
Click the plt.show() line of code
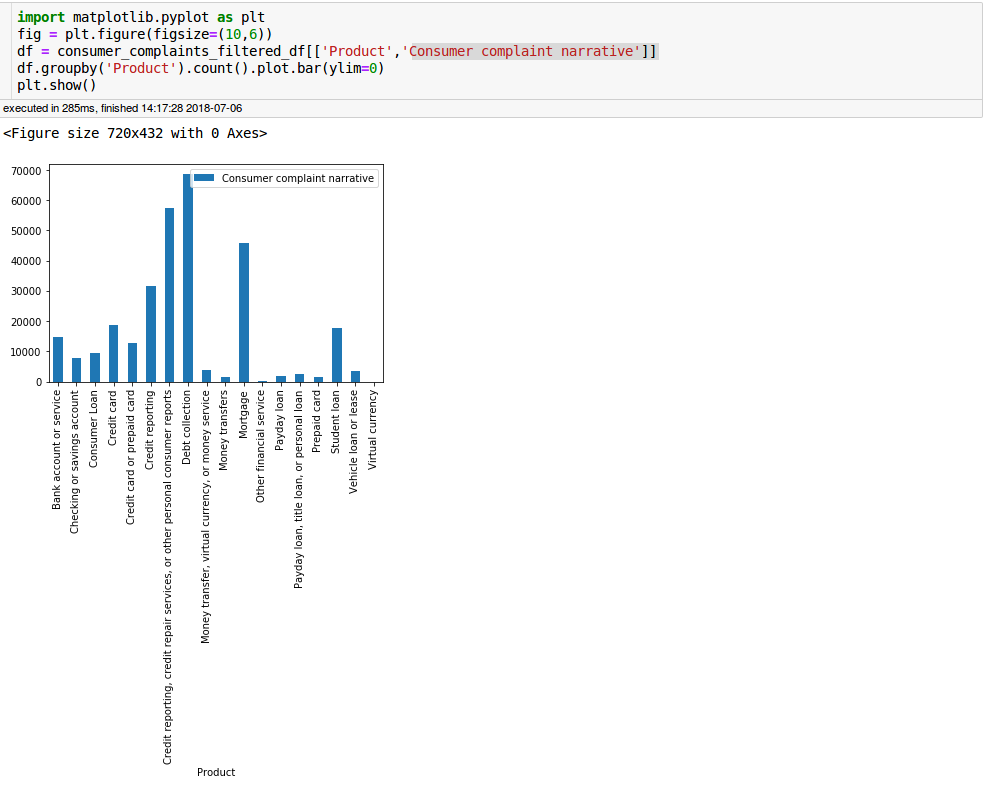pyautogui.click(x=57, y=85)
